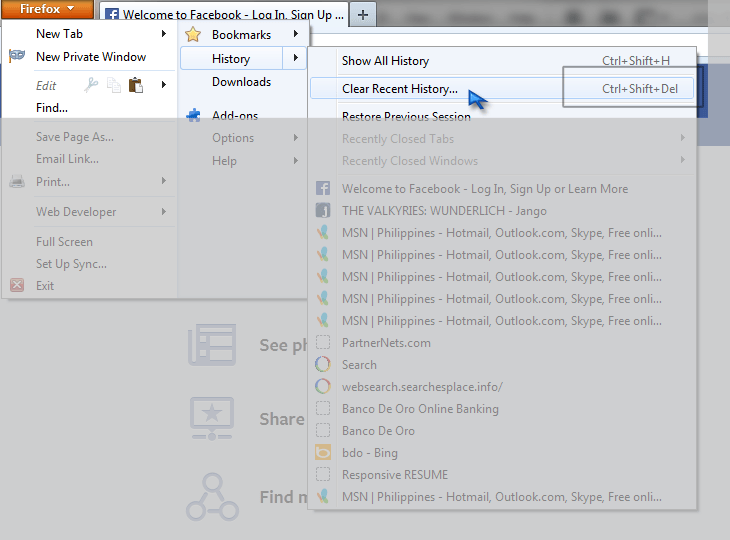
Task: Select Full Screen mode
Action: point(64,242)
